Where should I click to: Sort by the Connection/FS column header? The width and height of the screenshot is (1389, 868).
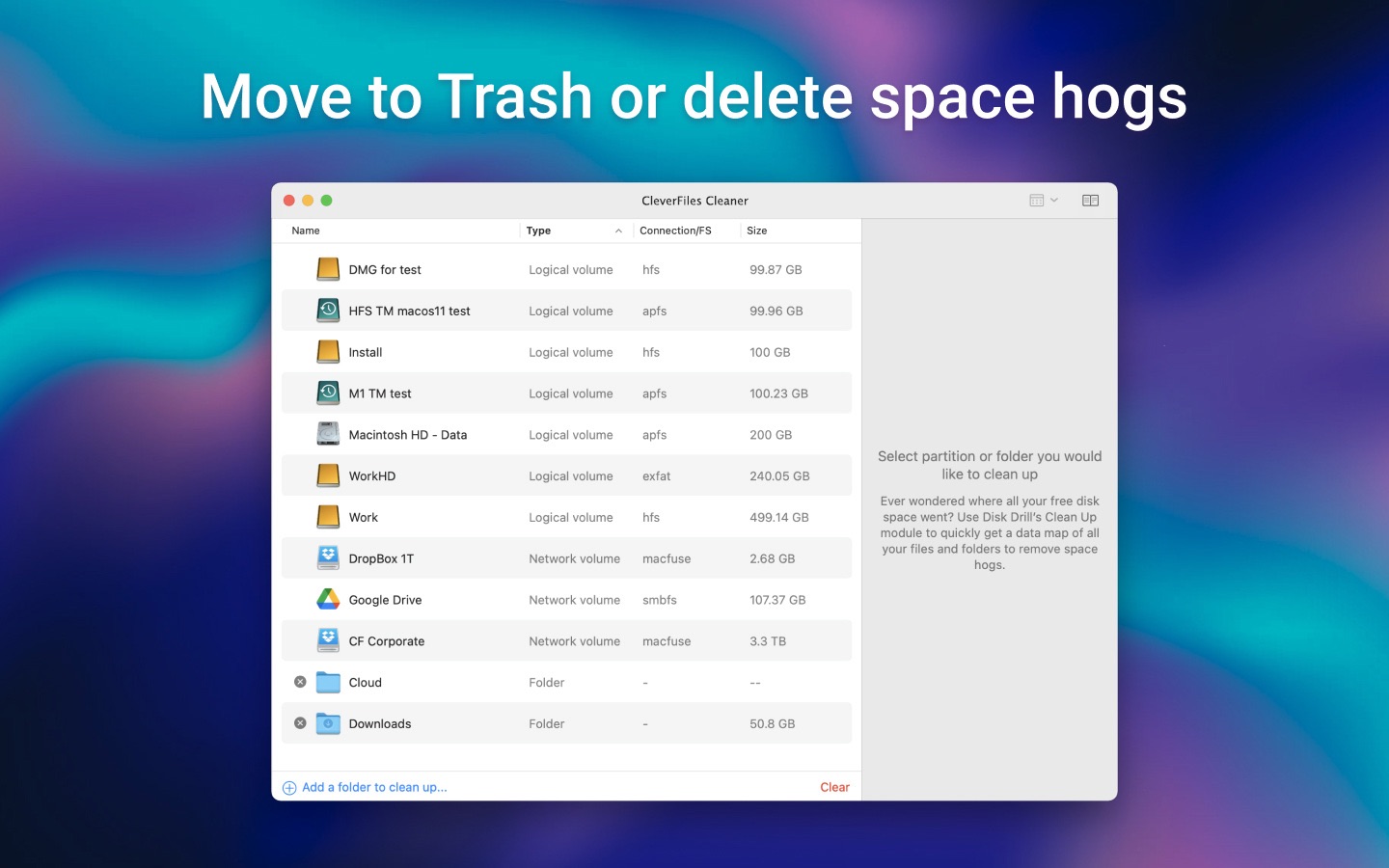point(675,231)
